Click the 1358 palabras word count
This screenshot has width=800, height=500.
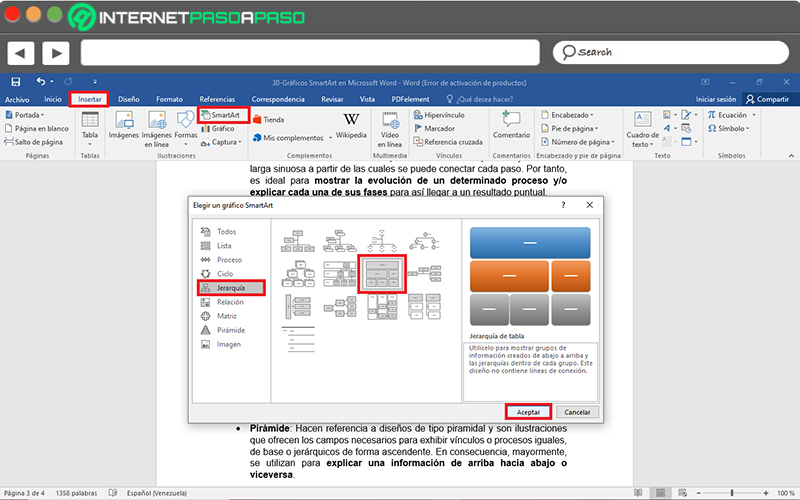(76, 493)
